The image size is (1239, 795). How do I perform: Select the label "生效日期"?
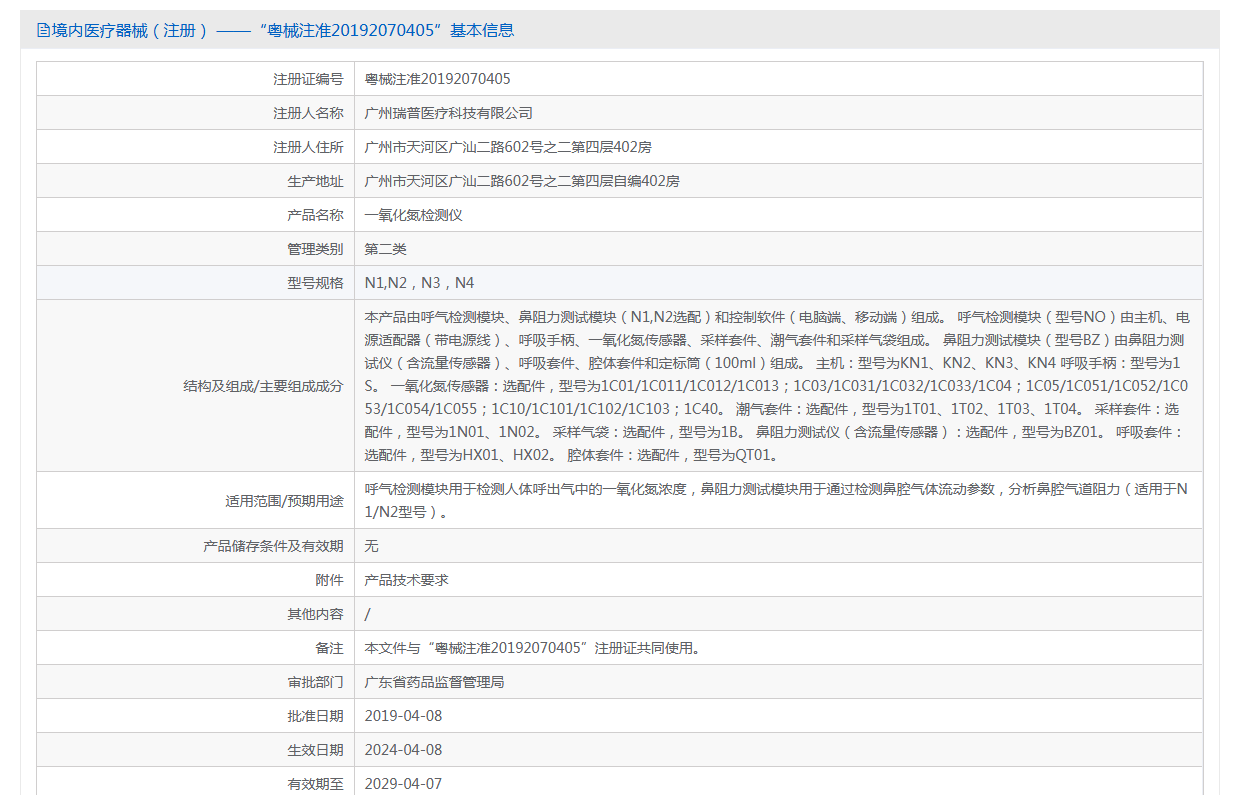[x=315, y=750]
